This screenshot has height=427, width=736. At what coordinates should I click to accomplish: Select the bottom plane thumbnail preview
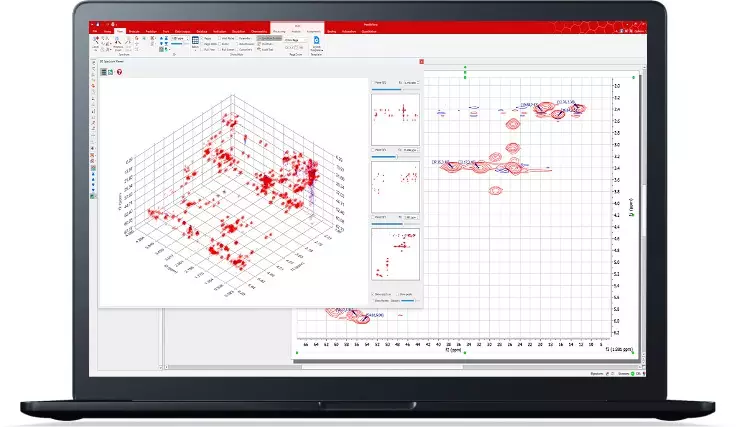point(395,254)
